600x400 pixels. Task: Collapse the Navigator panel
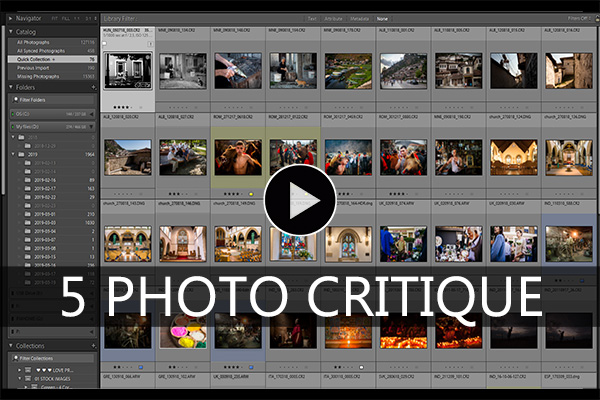click(8, 18)
